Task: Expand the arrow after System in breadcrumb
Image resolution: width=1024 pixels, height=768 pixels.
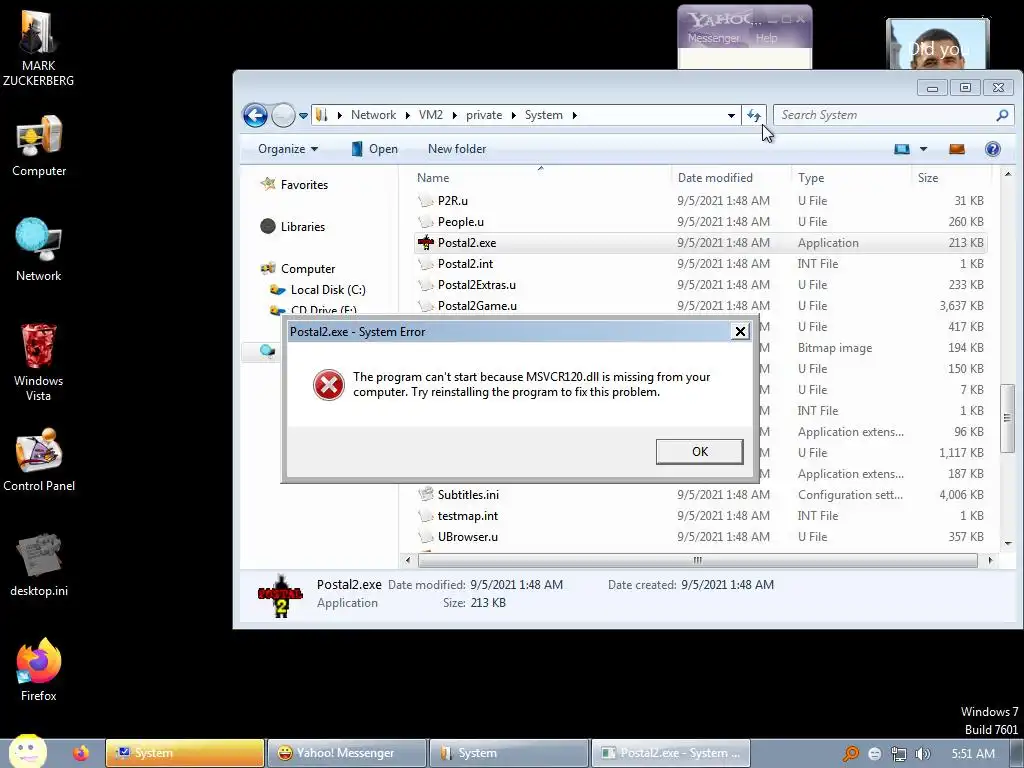Action: point(575,115)
